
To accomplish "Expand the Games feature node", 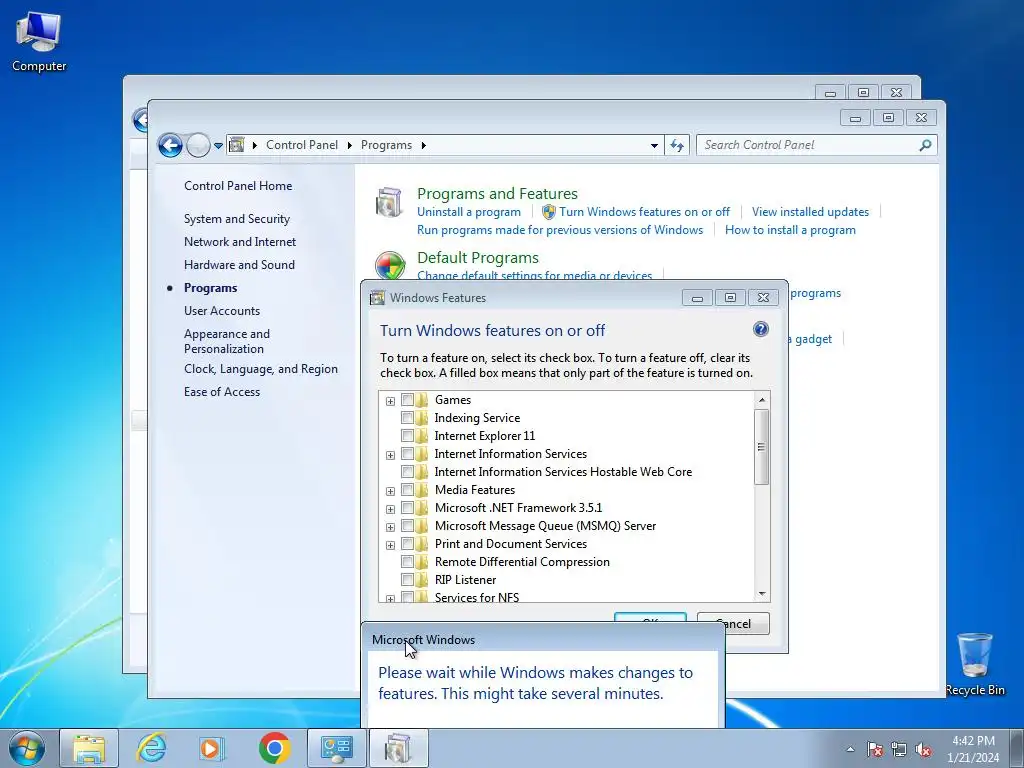I will click(x=390, y=400).
